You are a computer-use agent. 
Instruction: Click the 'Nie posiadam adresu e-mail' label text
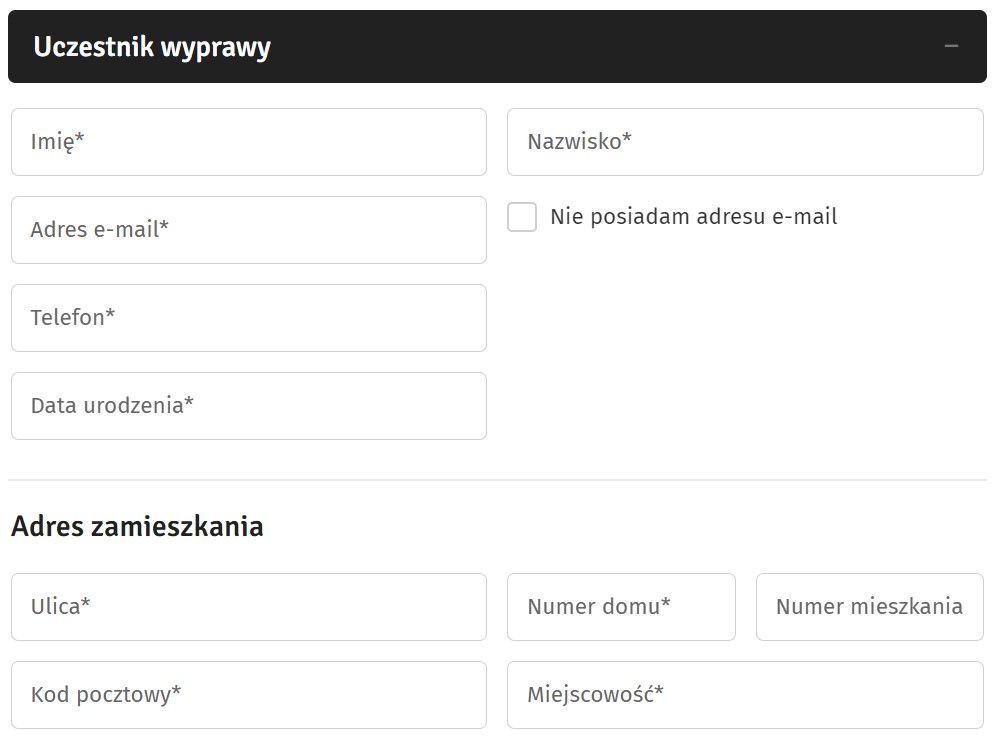click(694, 217)
